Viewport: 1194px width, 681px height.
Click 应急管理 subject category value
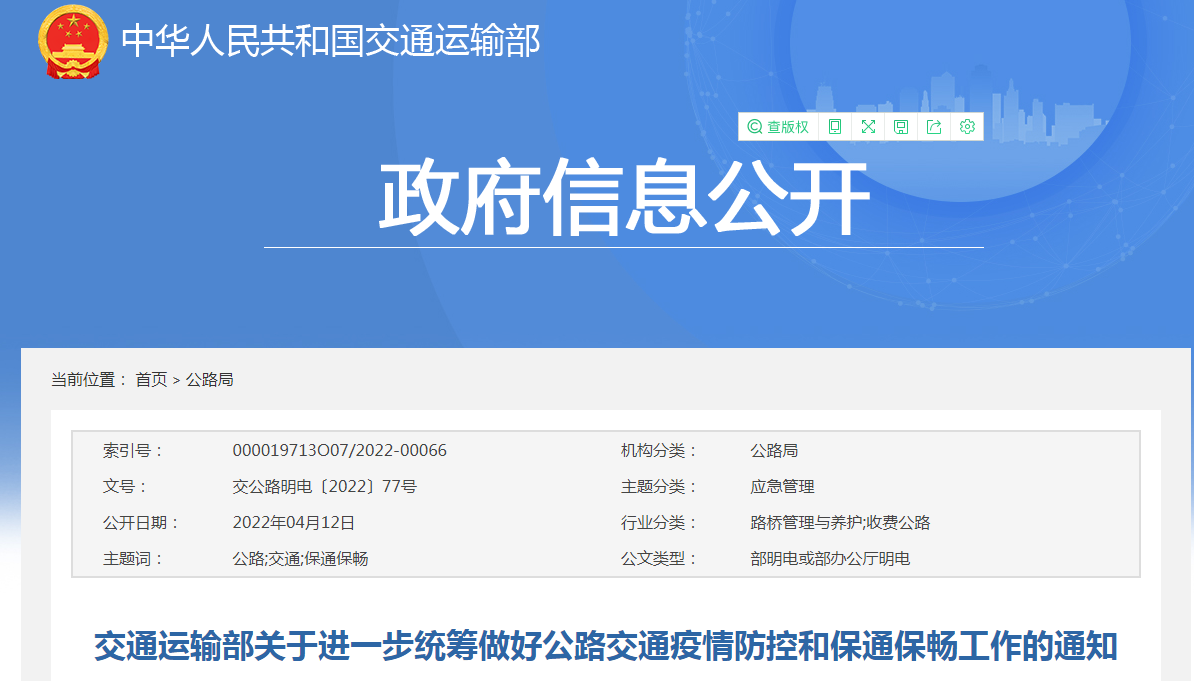(x=782, y=487)
